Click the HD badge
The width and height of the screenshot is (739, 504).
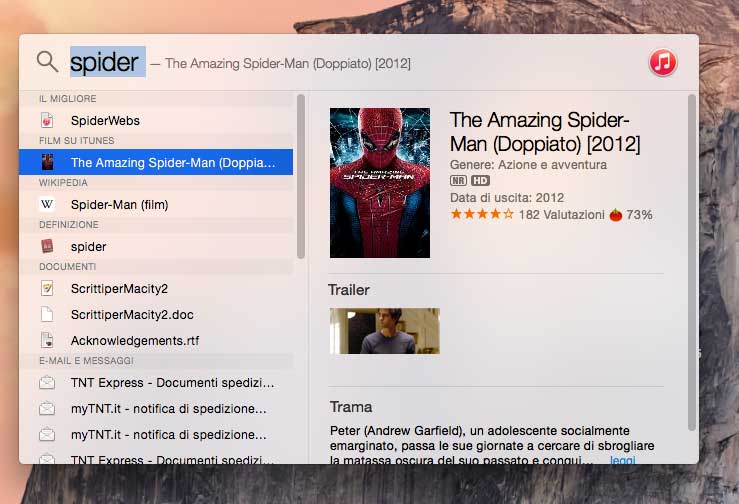point(480,180)
